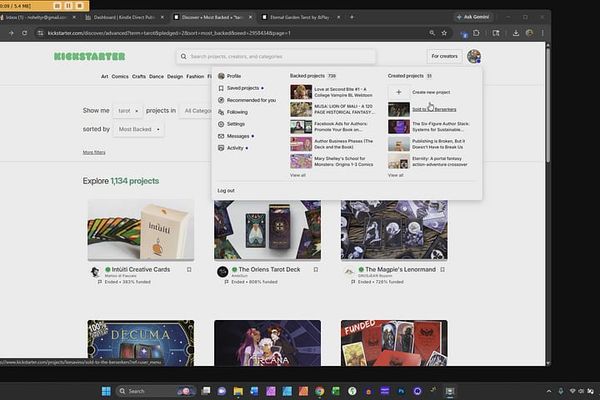Open the All Categories dropdown
Image resolution: width=600 pixels, height=400 pixels.
(196, 111)
